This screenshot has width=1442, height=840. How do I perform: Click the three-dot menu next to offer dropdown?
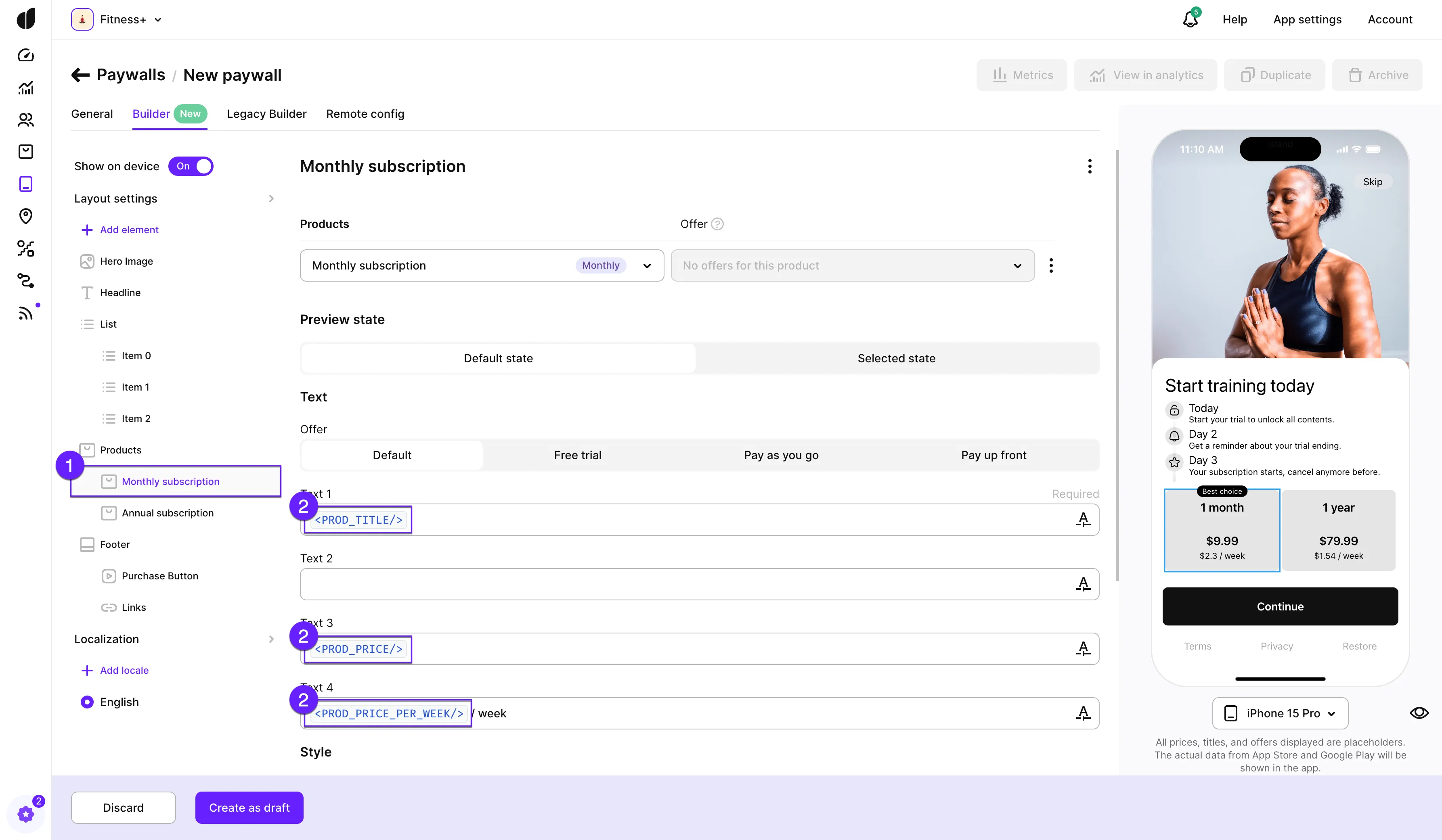1050,265
